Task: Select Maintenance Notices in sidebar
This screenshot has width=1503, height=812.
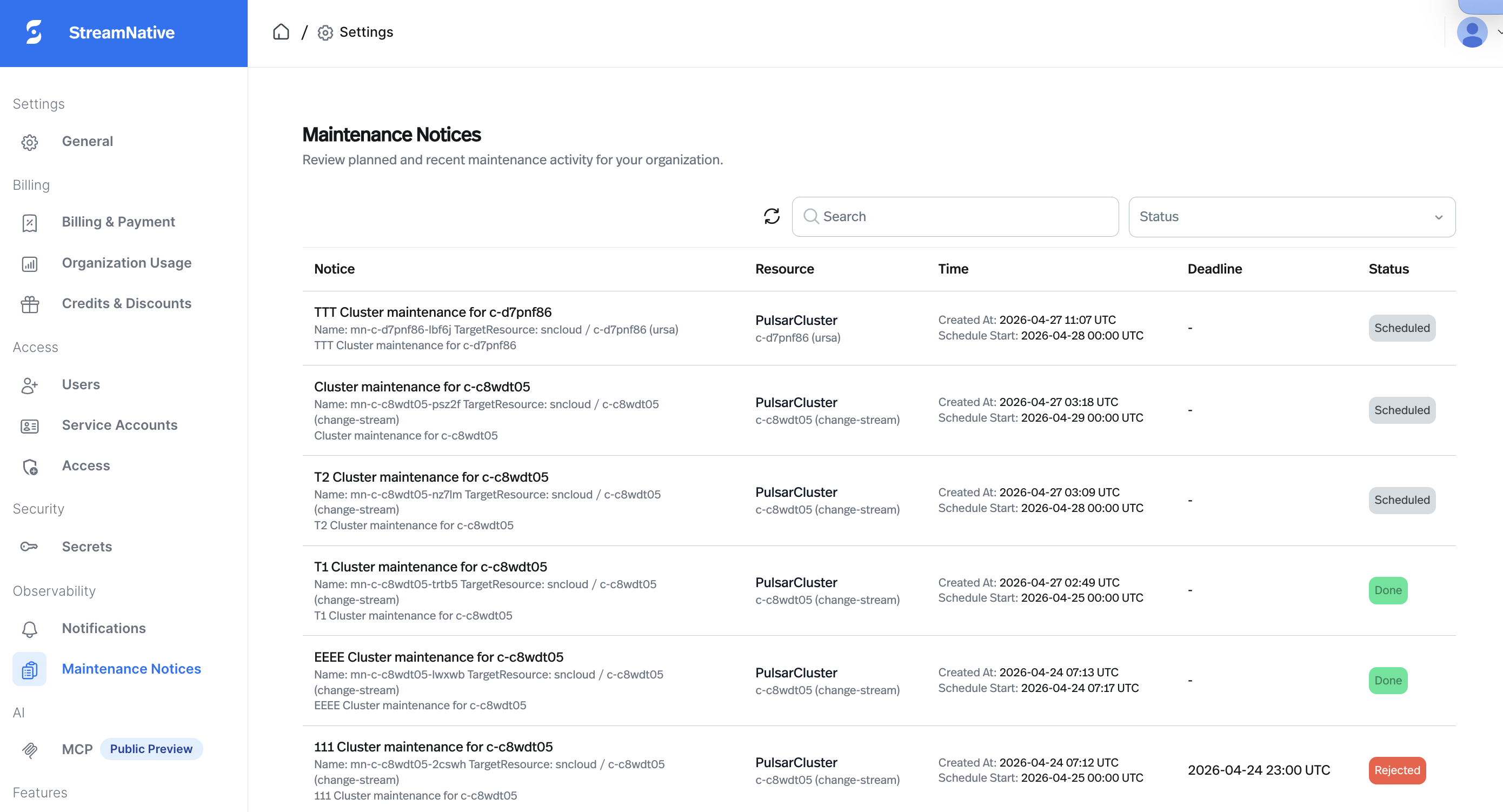Action: [131, 669]
